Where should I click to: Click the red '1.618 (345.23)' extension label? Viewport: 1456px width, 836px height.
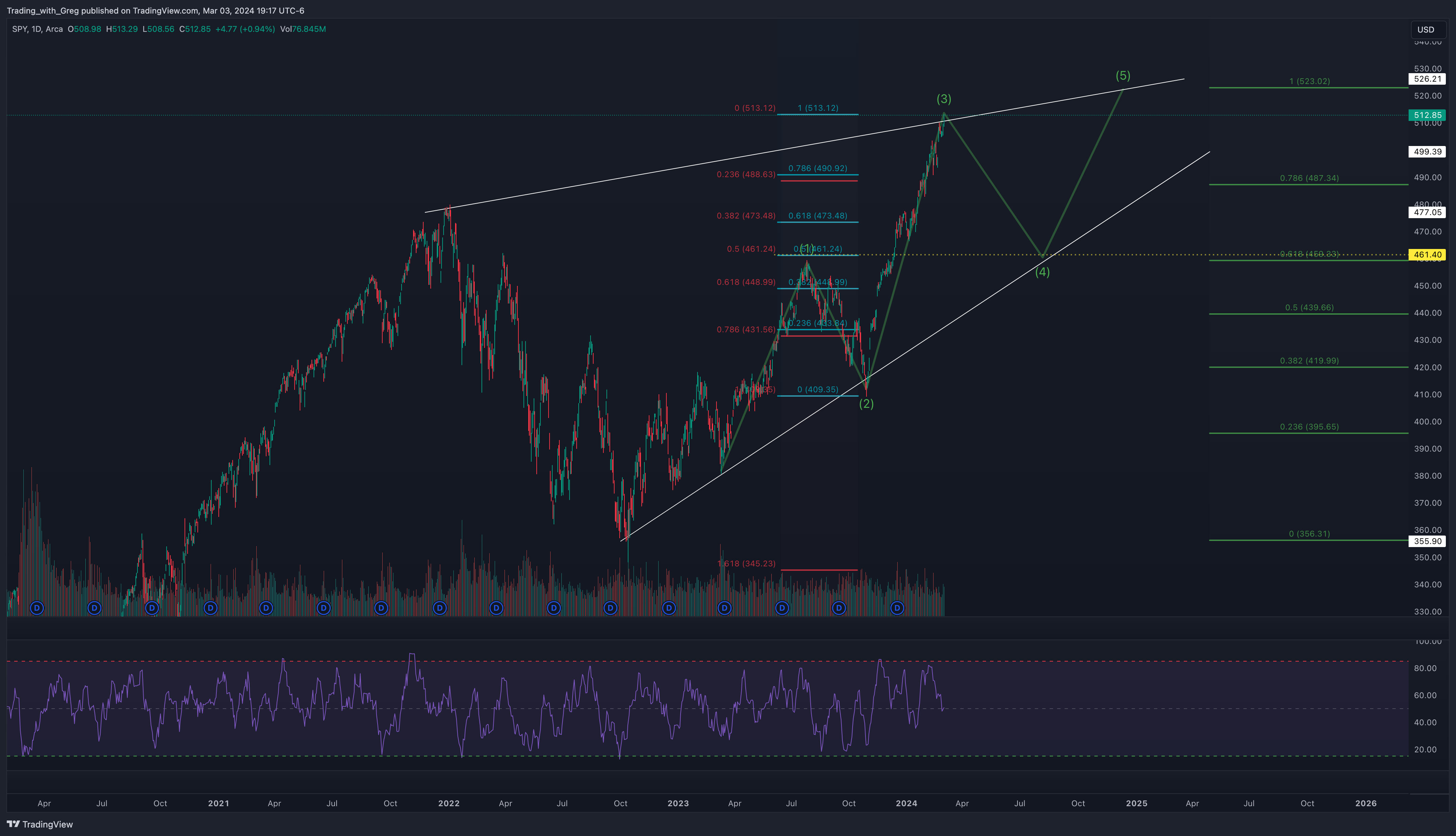[x=747, y=564]
